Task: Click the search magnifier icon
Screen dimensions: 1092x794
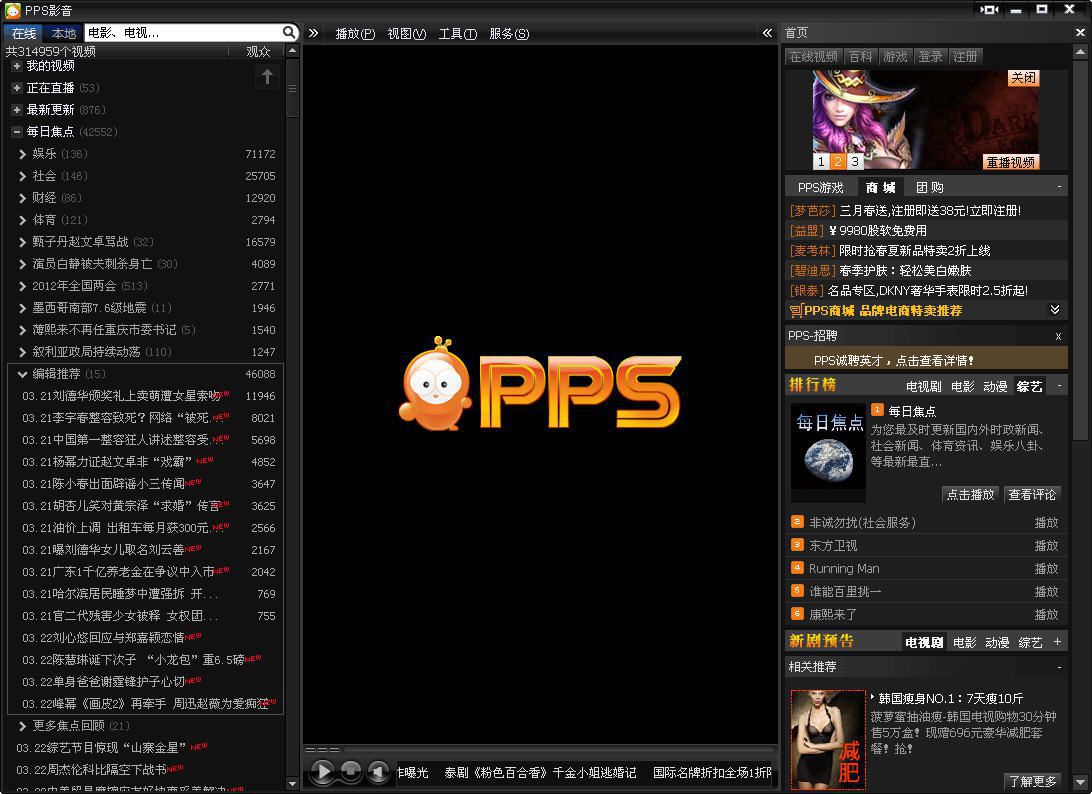Action: point(289,32)
